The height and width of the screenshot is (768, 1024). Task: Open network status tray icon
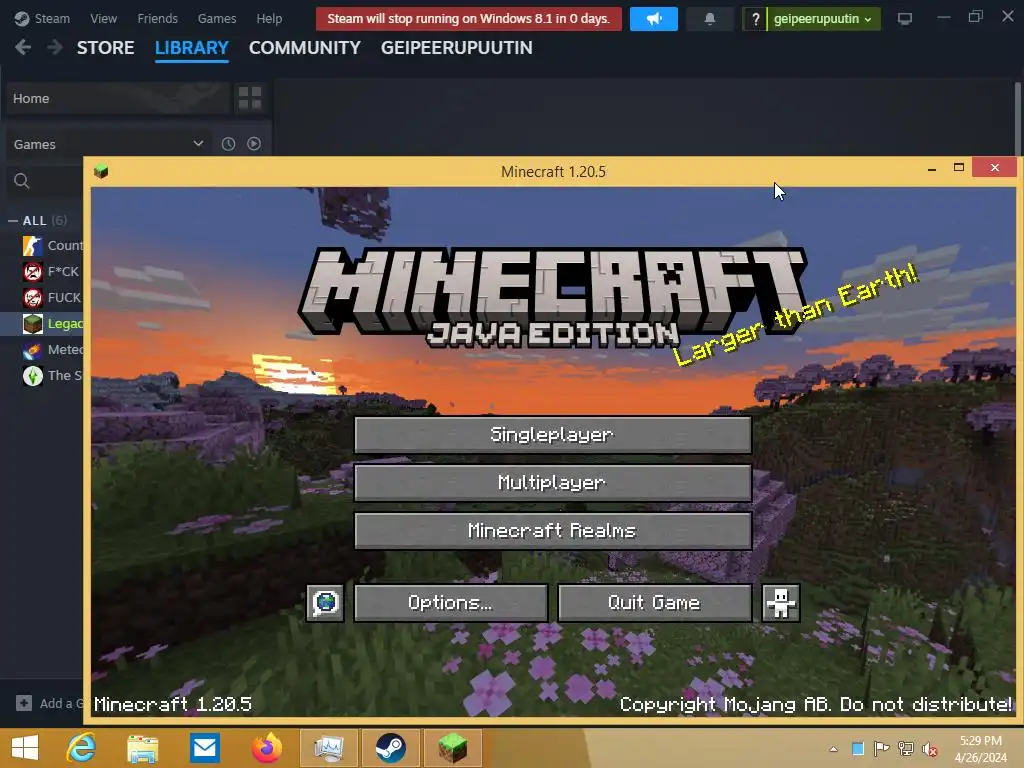(x=905, y=748)
